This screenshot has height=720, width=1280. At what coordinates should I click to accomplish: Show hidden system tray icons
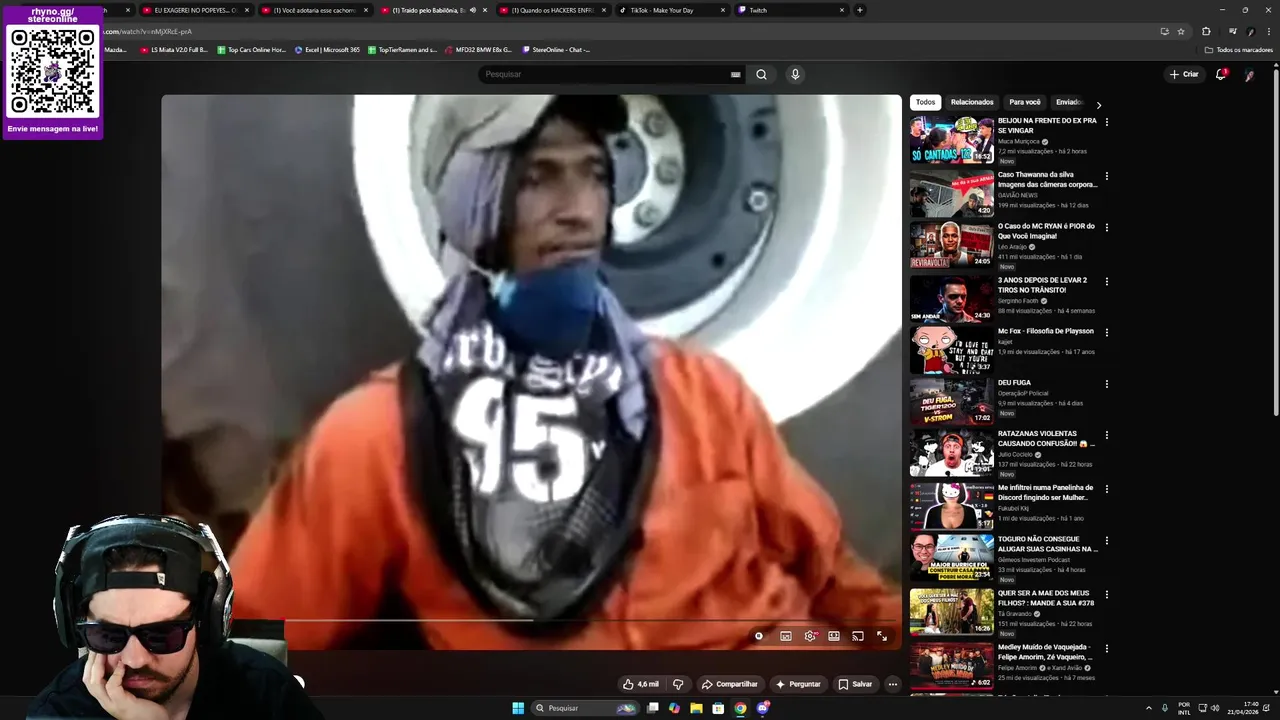(1148, 708)
